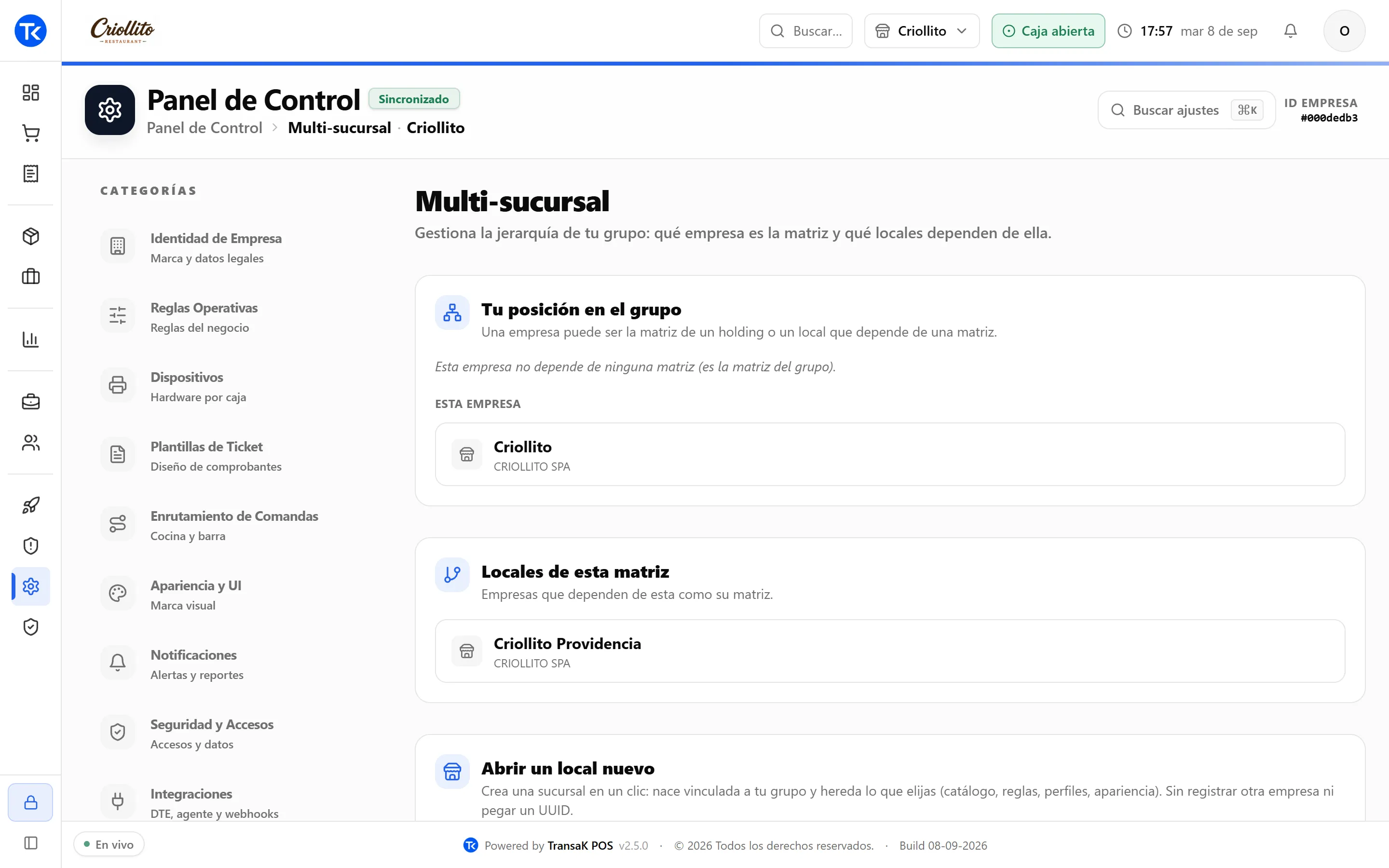Click the Criollito company card

pyautogui.click(x=890, y=454)
